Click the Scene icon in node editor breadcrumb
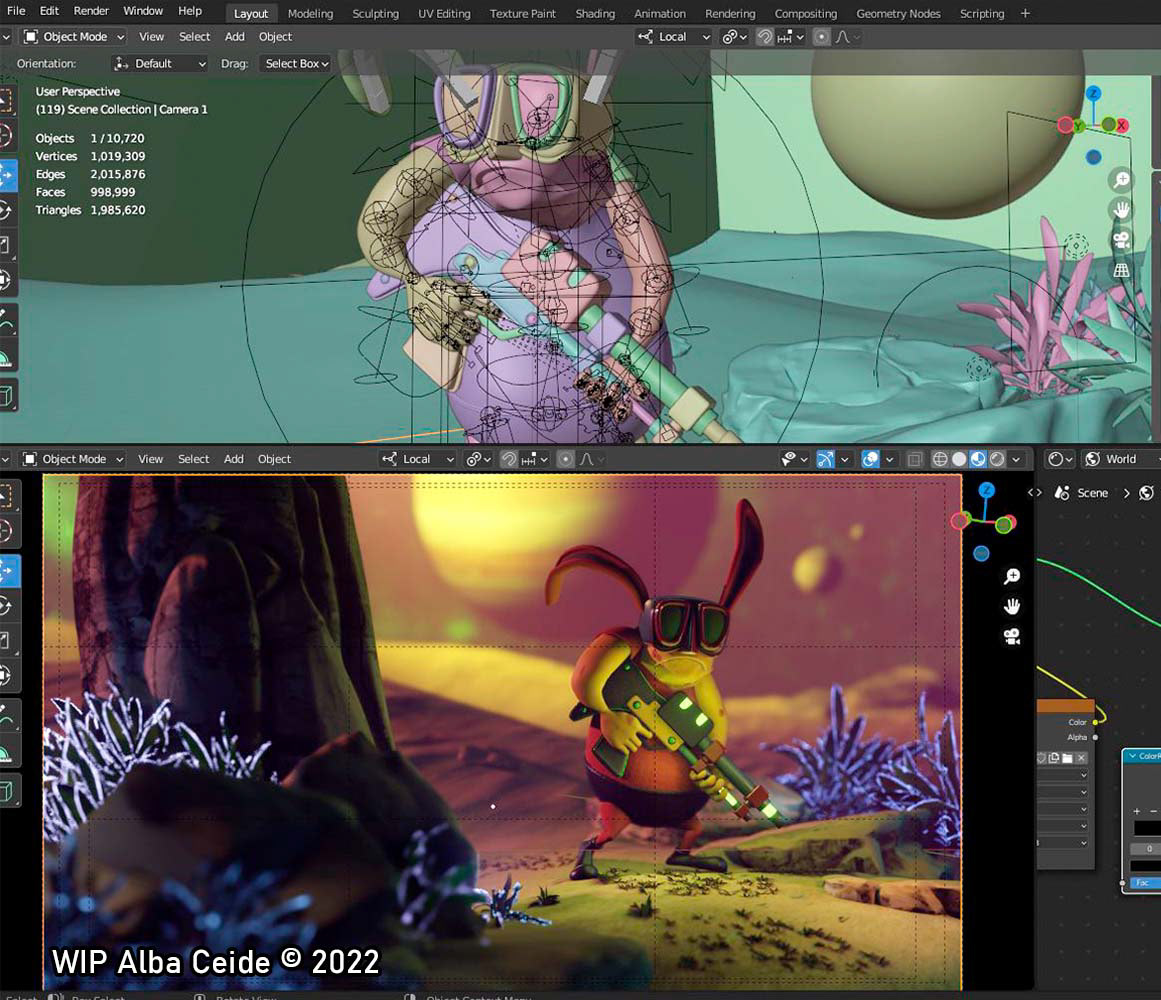Screen dimensions: 1161x1000 (1062, 493)
